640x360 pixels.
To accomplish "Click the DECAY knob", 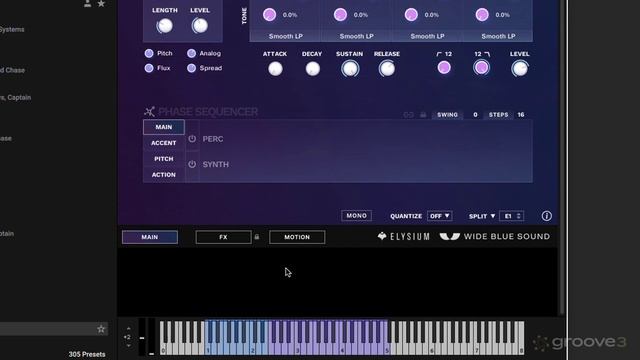I will (313, 69).
